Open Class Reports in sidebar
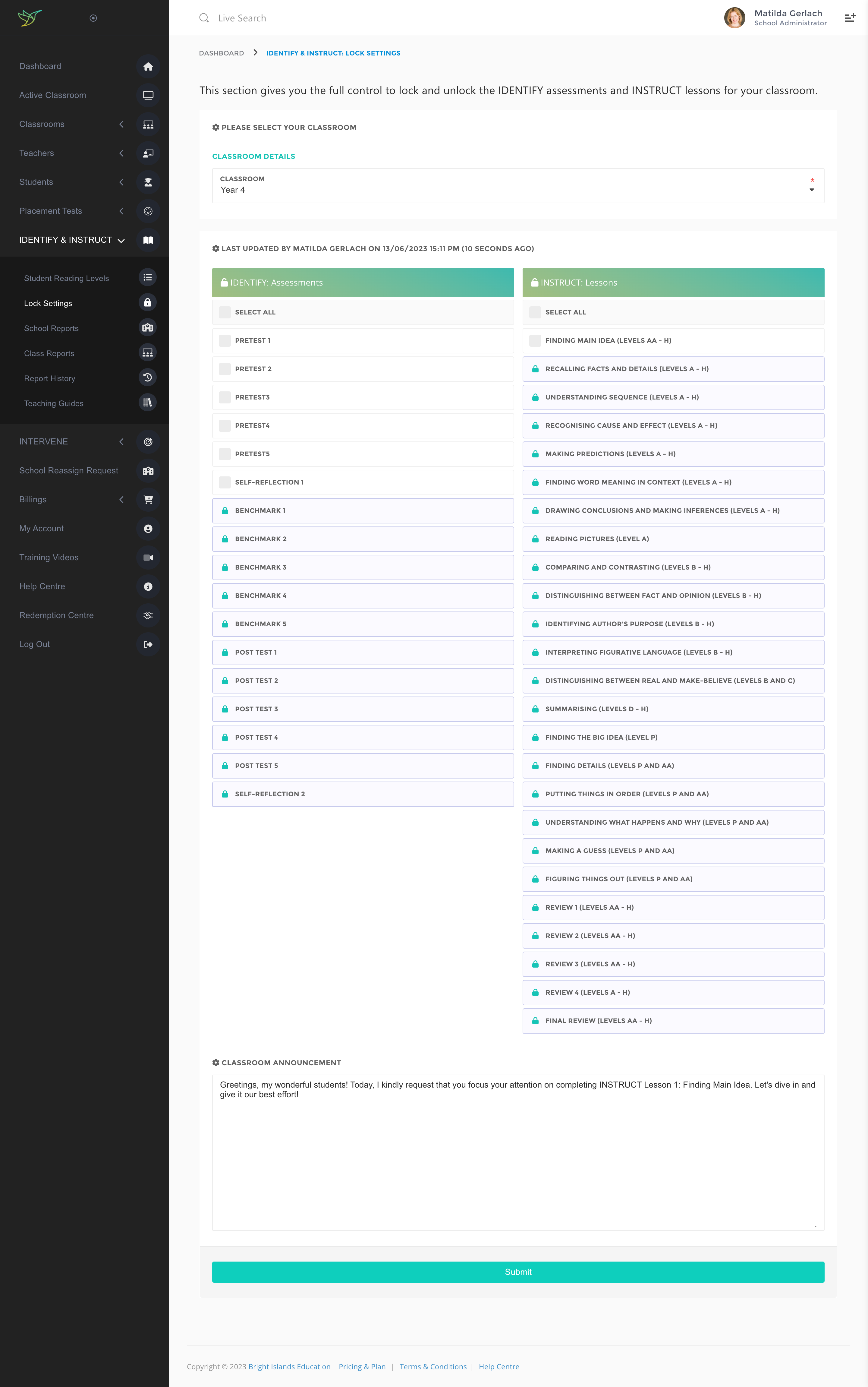The image size is (868, 1387). (x=49, y=354)
